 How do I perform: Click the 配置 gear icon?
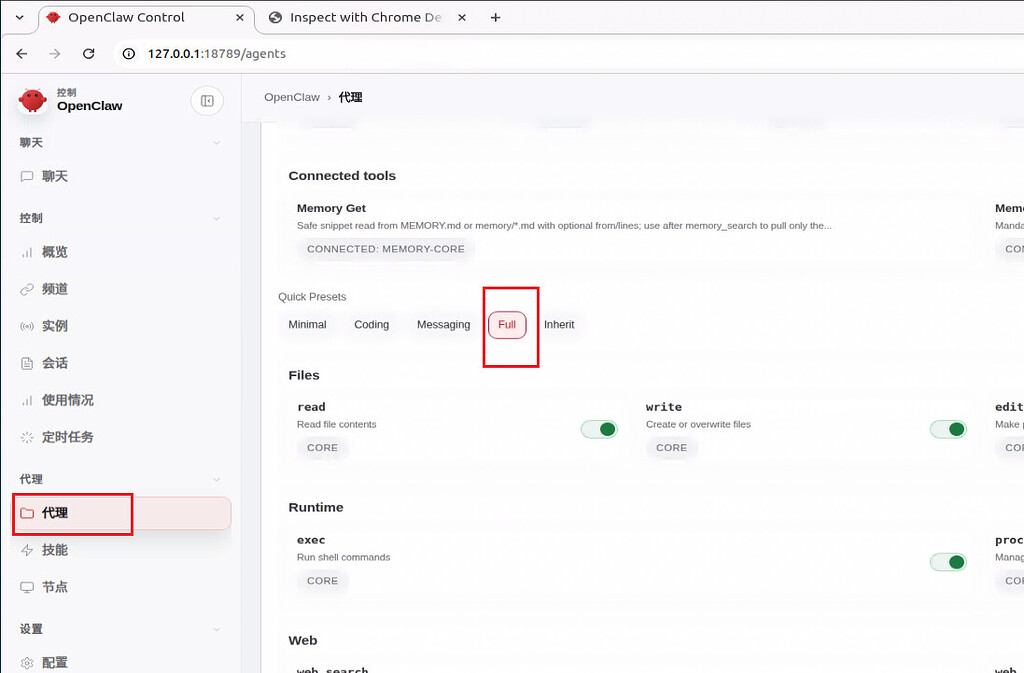tap(27, 663)
